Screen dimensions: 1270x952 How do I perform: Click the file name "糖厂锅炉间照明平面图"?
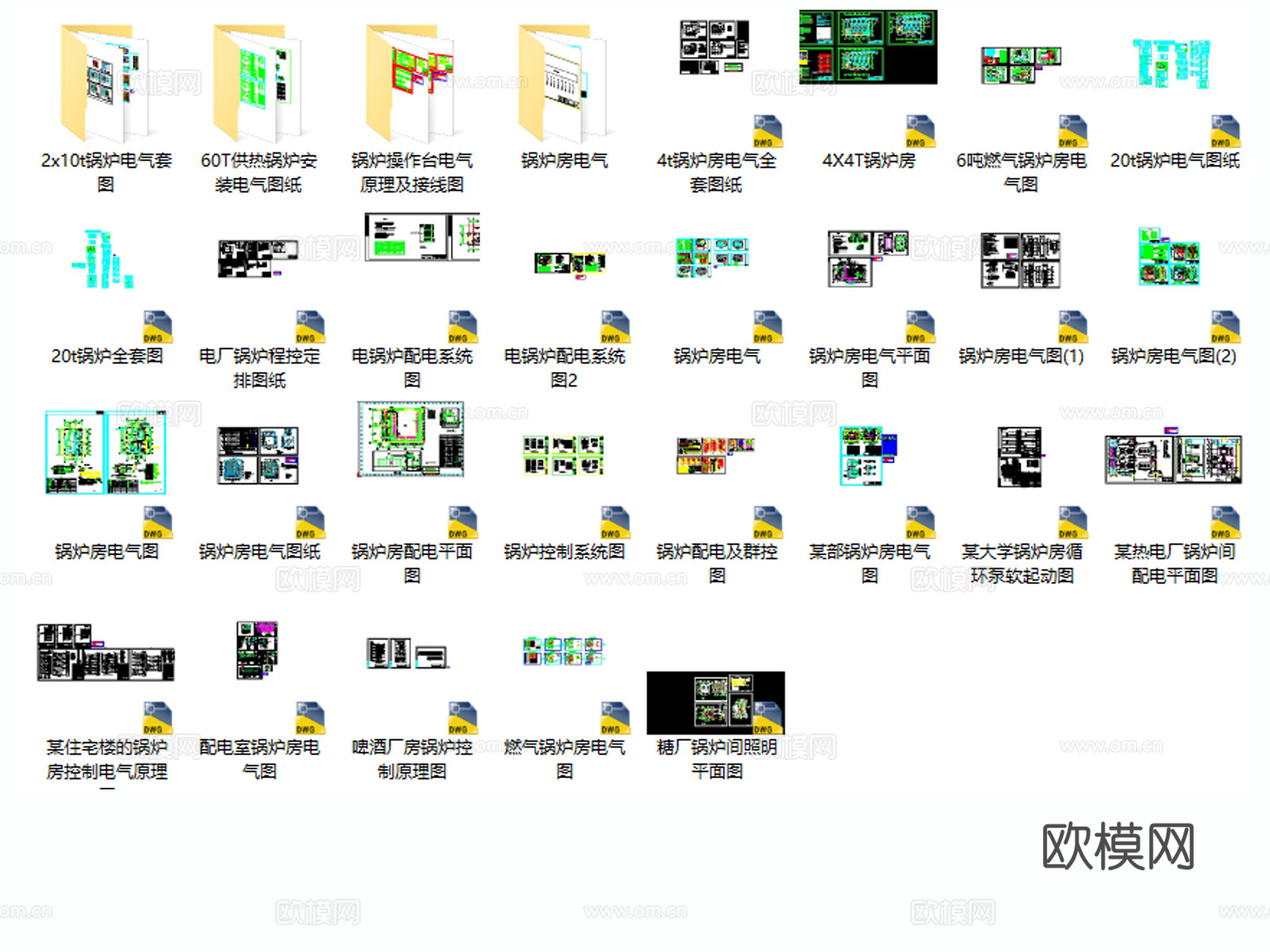click(716, 759)
